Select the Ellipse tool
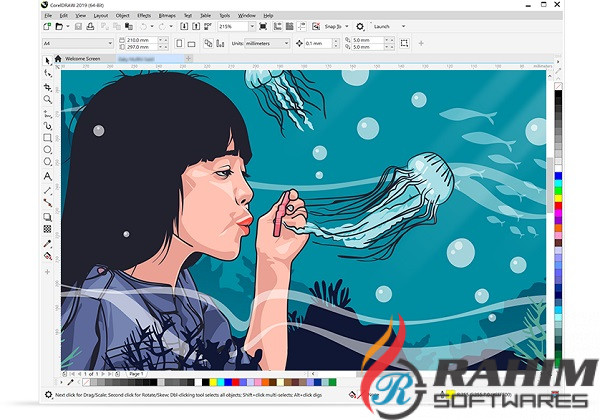Screen dimensions: 600x420 tap(47, 150)
